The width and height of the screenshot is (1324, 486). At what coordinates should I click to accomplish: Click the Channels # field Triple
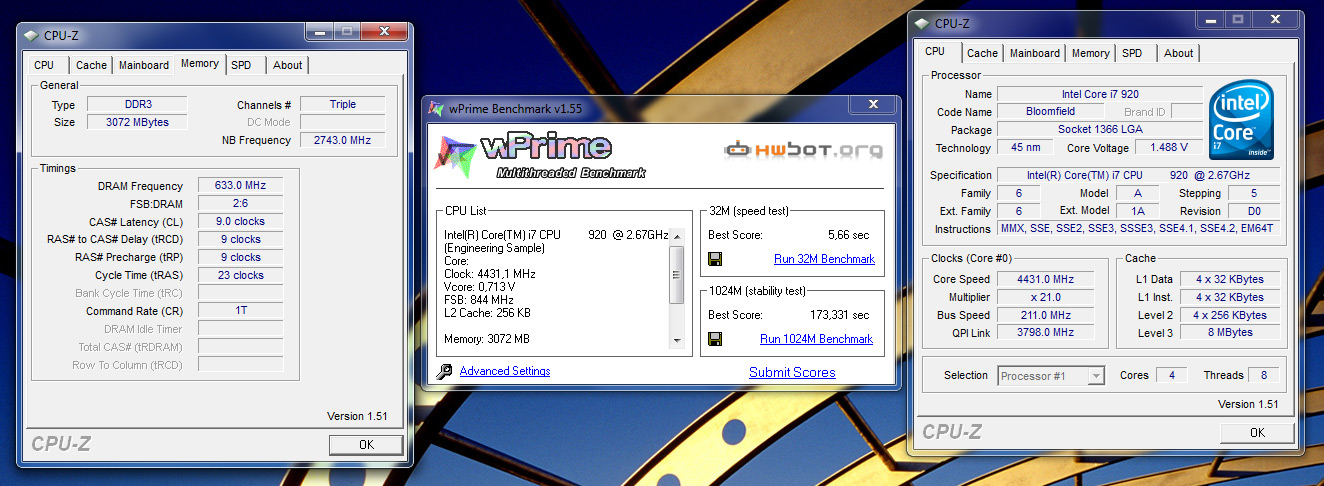click(x=342, y=104)
